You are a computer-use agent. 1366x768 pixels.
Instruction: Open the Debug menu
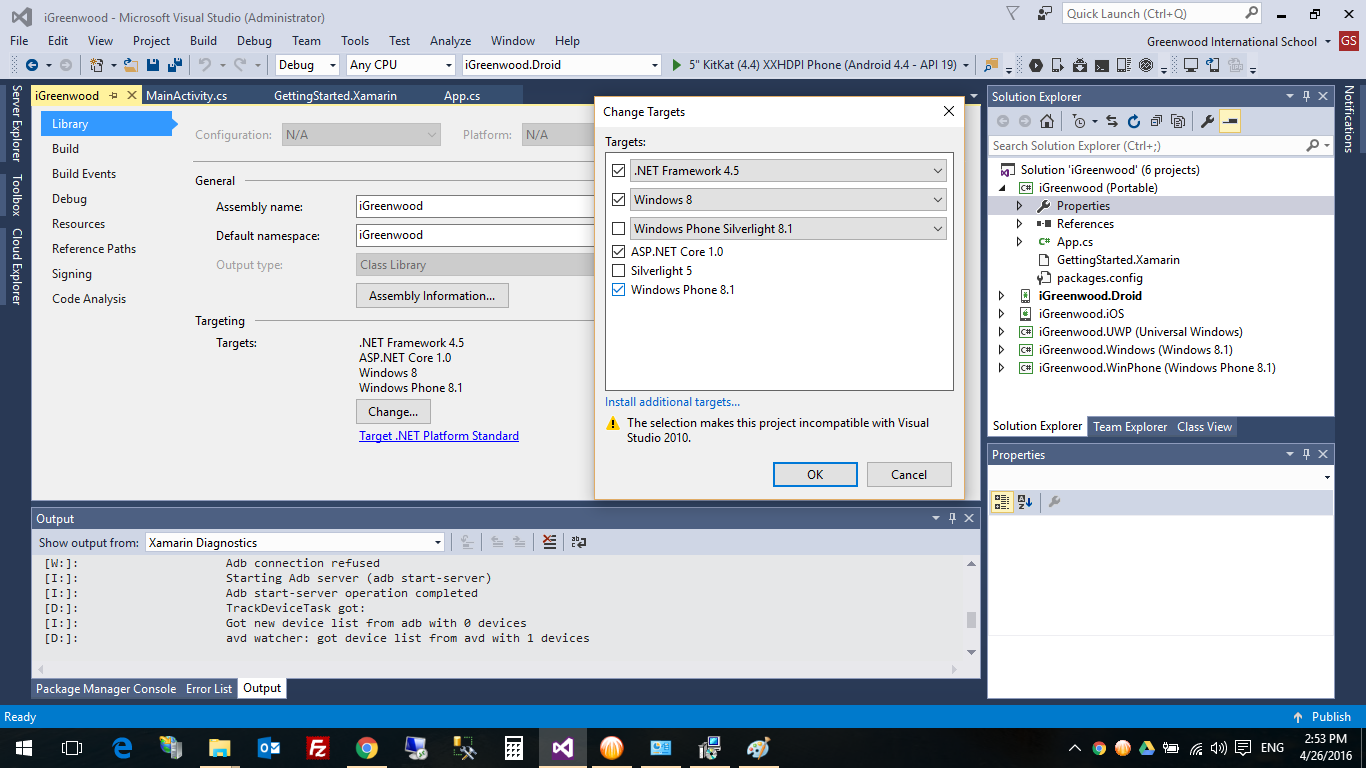(256, 41)
